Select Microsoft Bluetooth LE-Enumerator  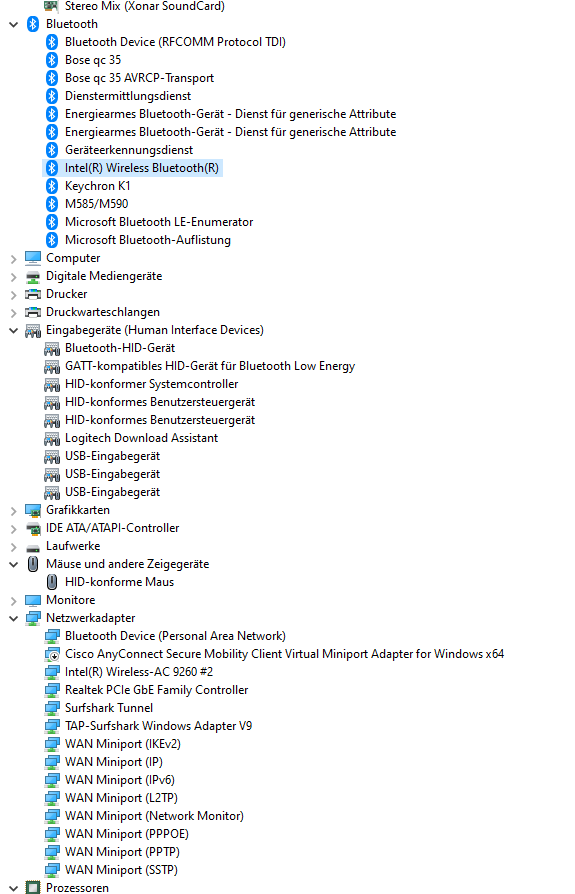pyautogui.click(x=159, y=222)
